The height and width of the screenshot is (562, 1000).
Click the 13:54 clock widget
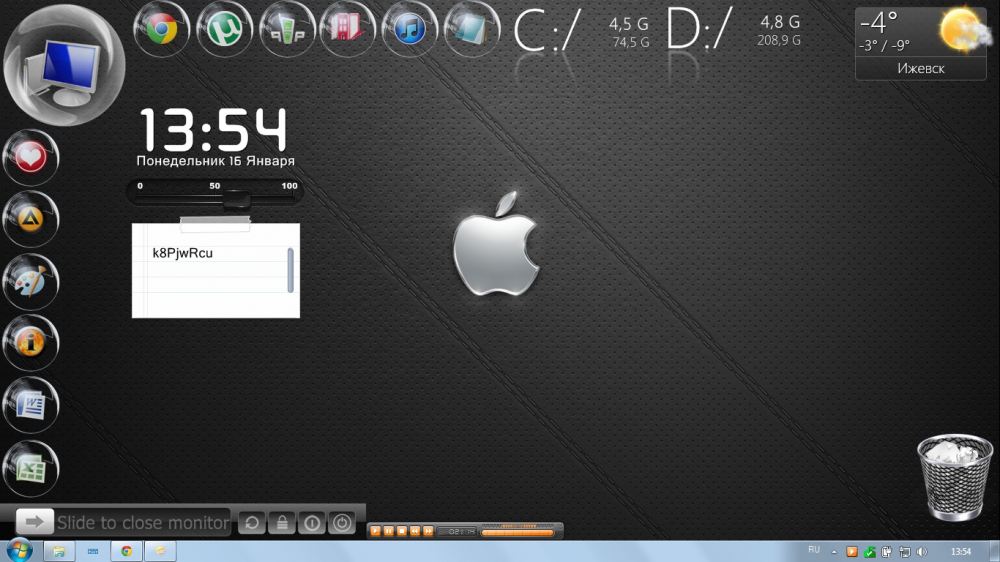point(214,129)
